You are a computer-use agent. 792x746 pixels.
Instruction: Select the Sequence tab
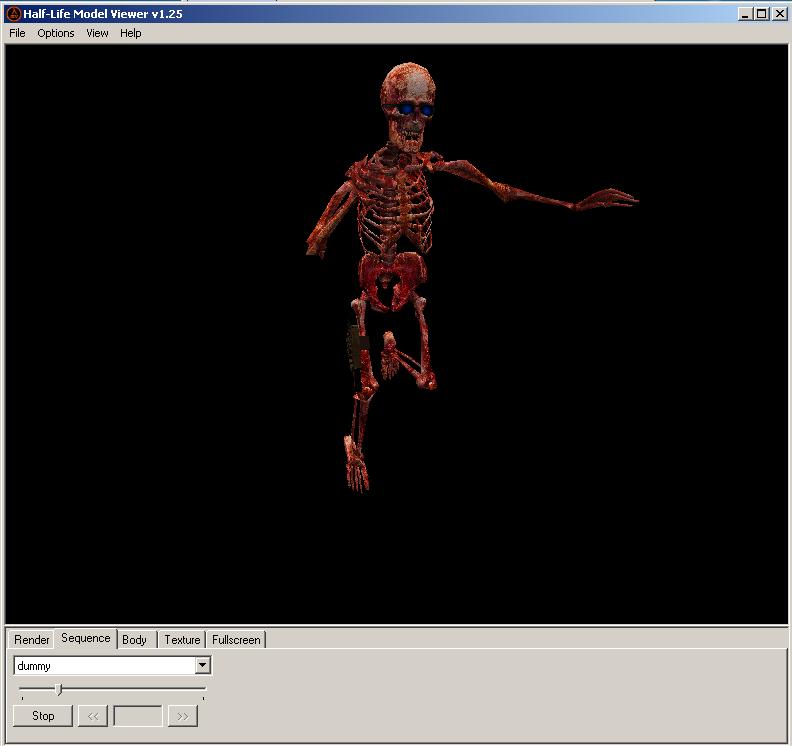tap(86, 638)
